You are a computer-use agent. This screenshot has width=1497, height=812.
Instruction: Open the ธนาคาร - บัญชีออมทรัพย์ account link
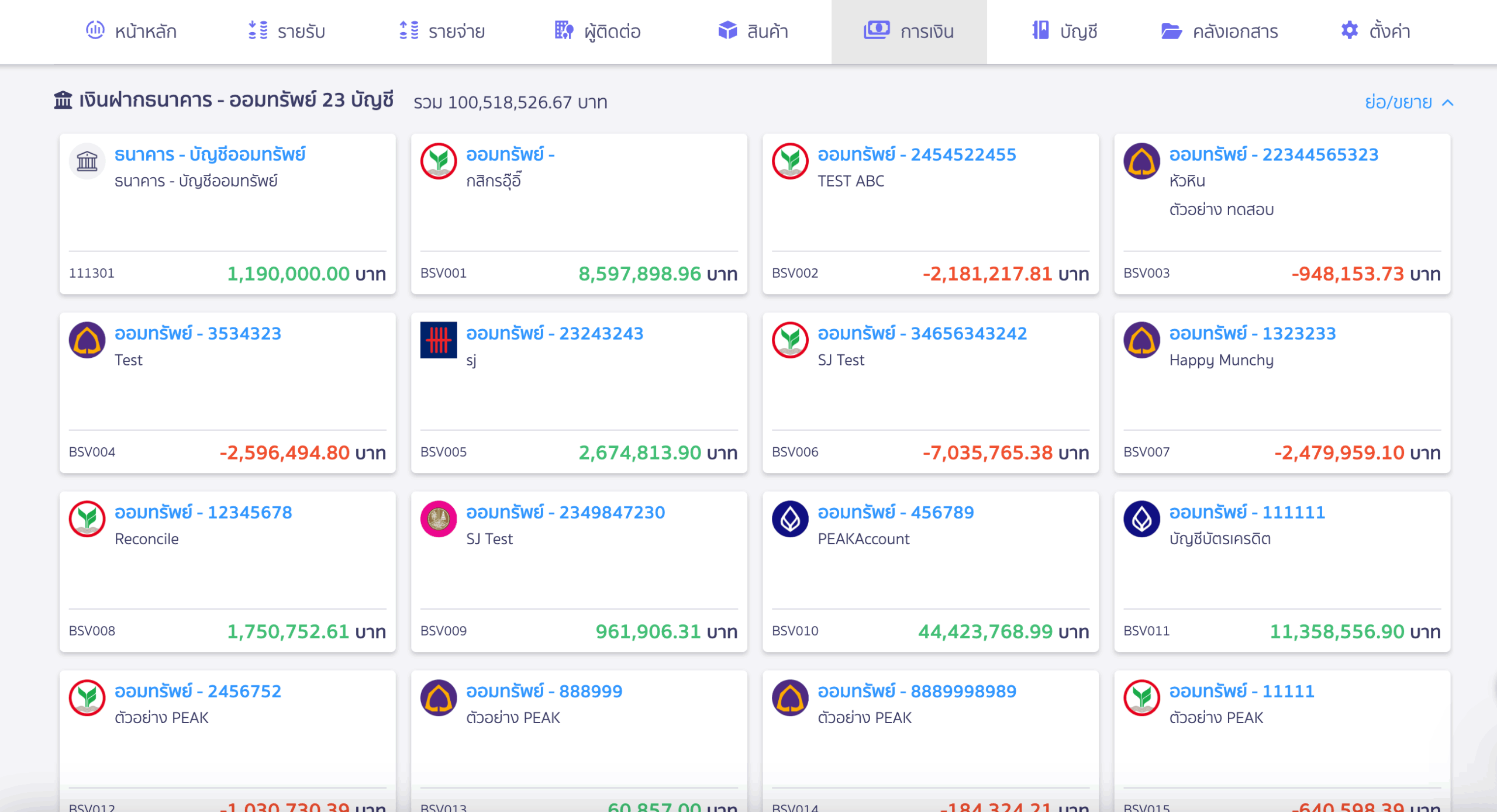(x=210, y=154)
